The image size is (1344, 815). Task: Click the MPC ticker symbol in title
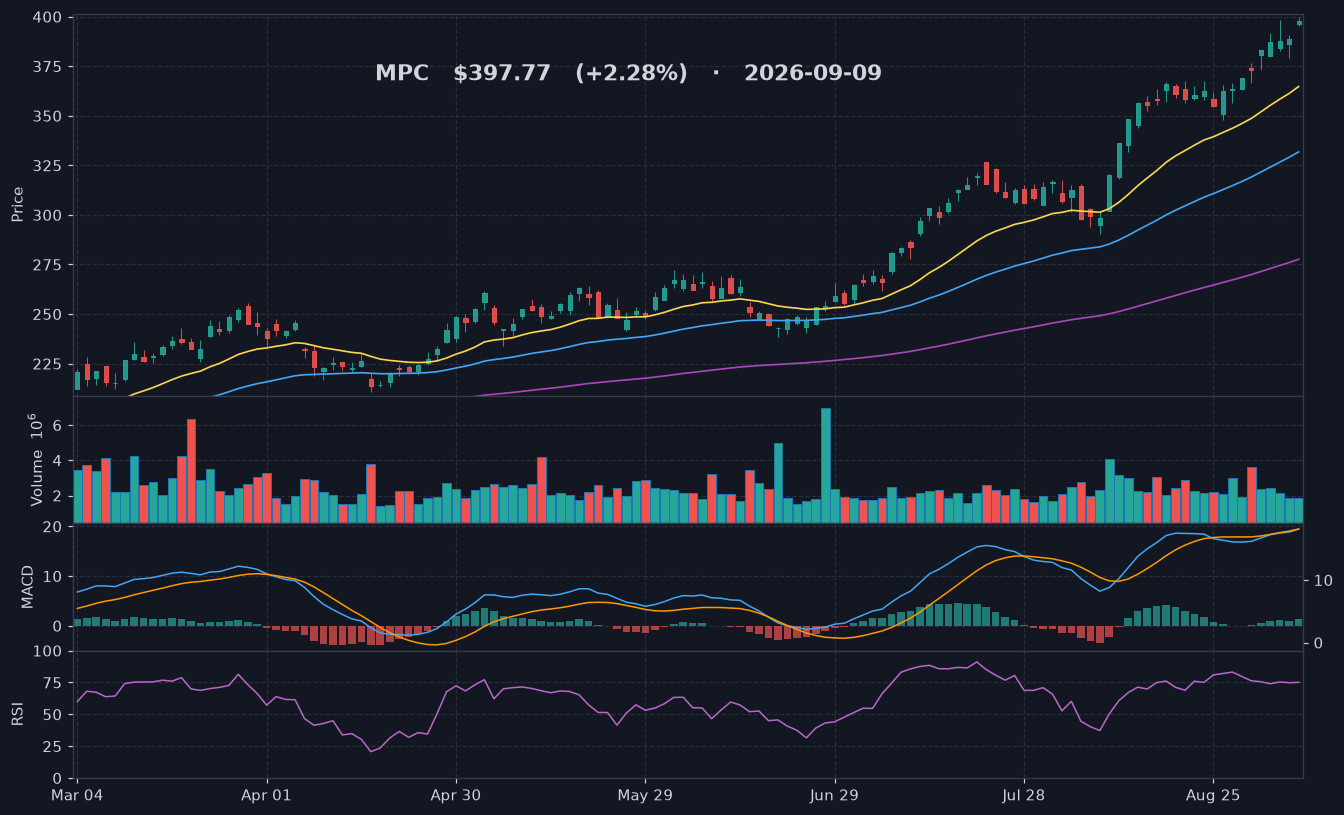402,73
